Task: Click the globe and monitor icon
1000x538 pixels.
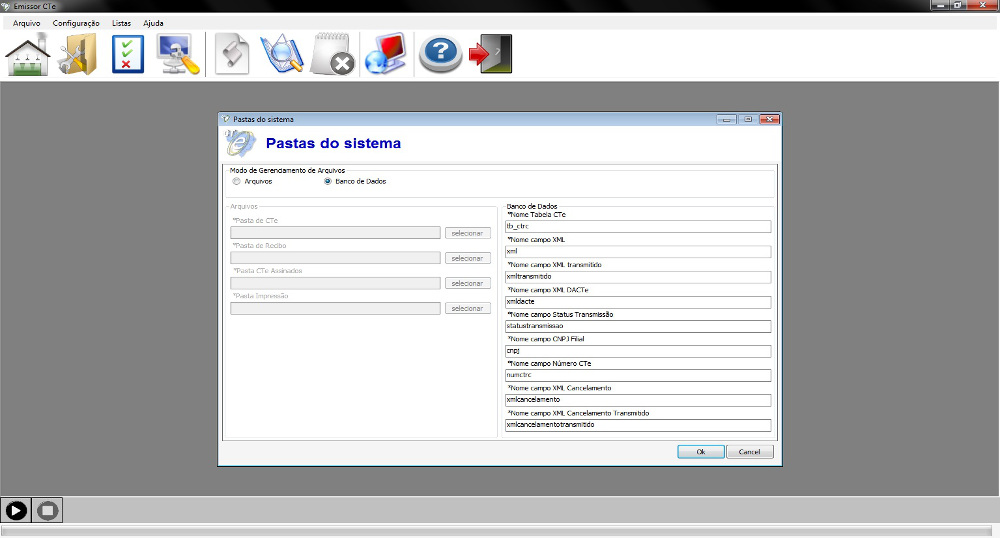Action: pyautogui.click(x=385, y=54)
